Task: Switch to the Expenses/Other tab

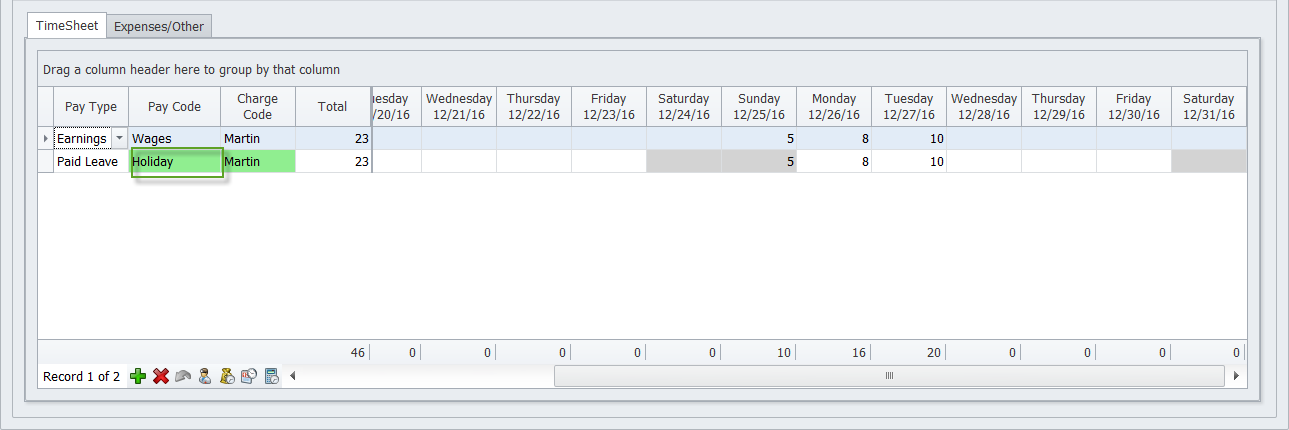Action: (159, 27)
